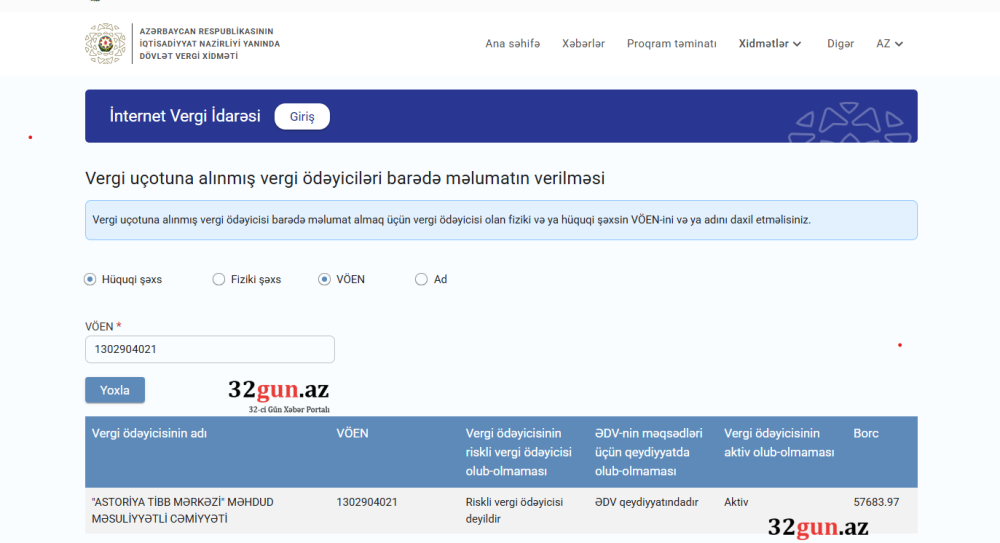Select the Fiziki şəxs radio button
The height and width of the screenshot is (543, 1000).
pos(219,280)
